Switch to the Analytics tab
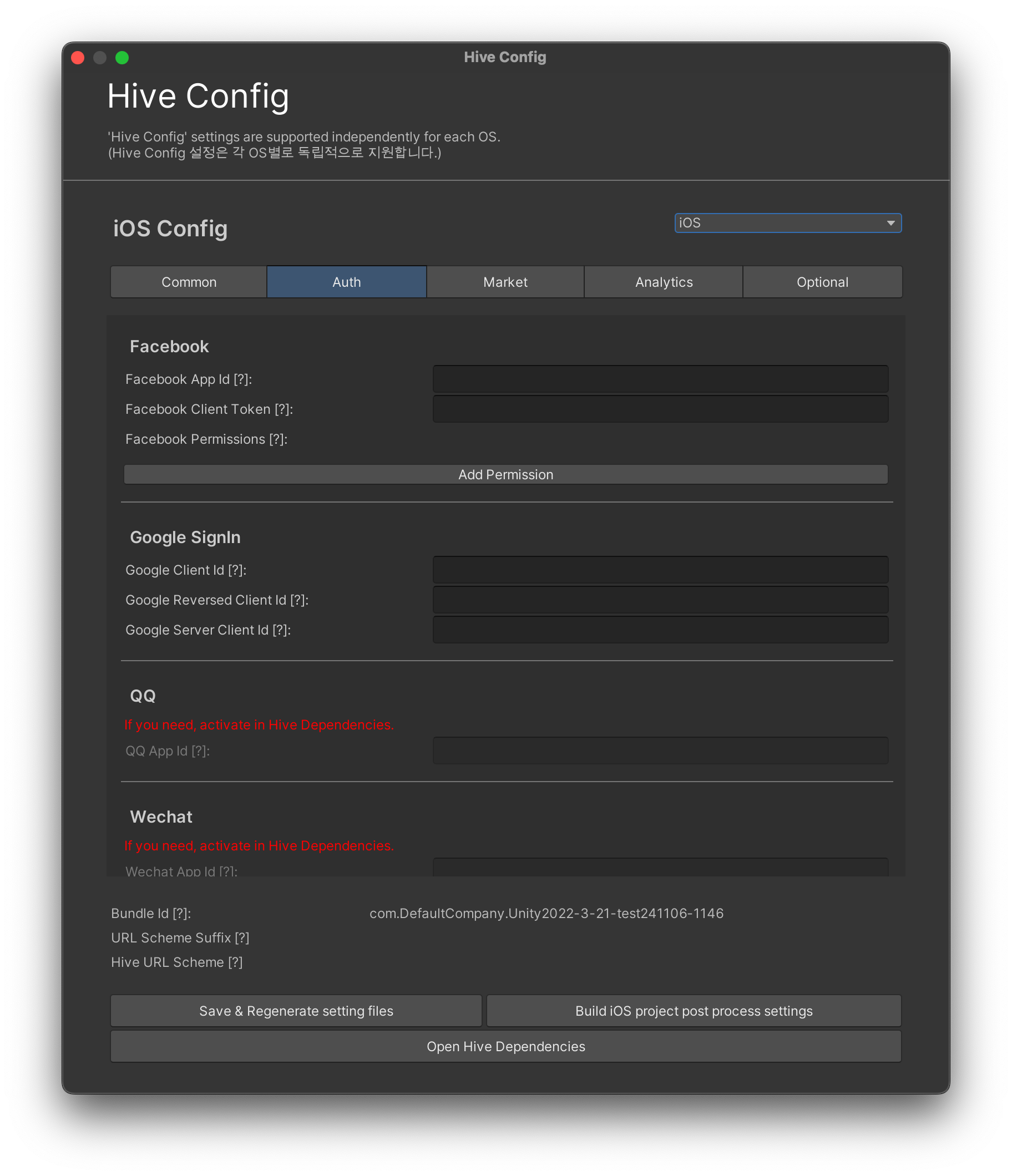 pyautogui.click(x=664, y=282)
